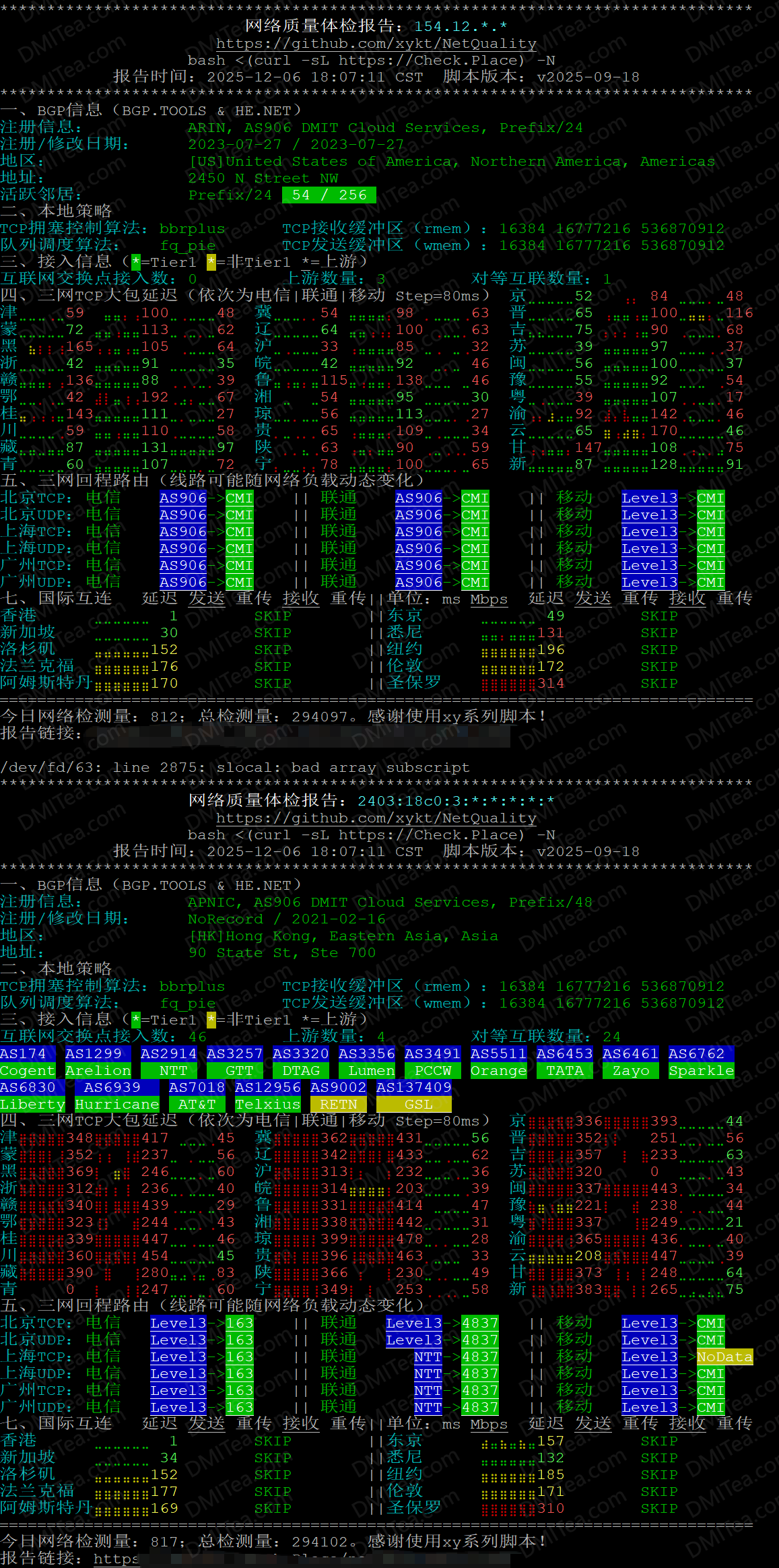Click the 157 latency value for 东京
Screen dimensions: 779x1568
pos(551,1441)
